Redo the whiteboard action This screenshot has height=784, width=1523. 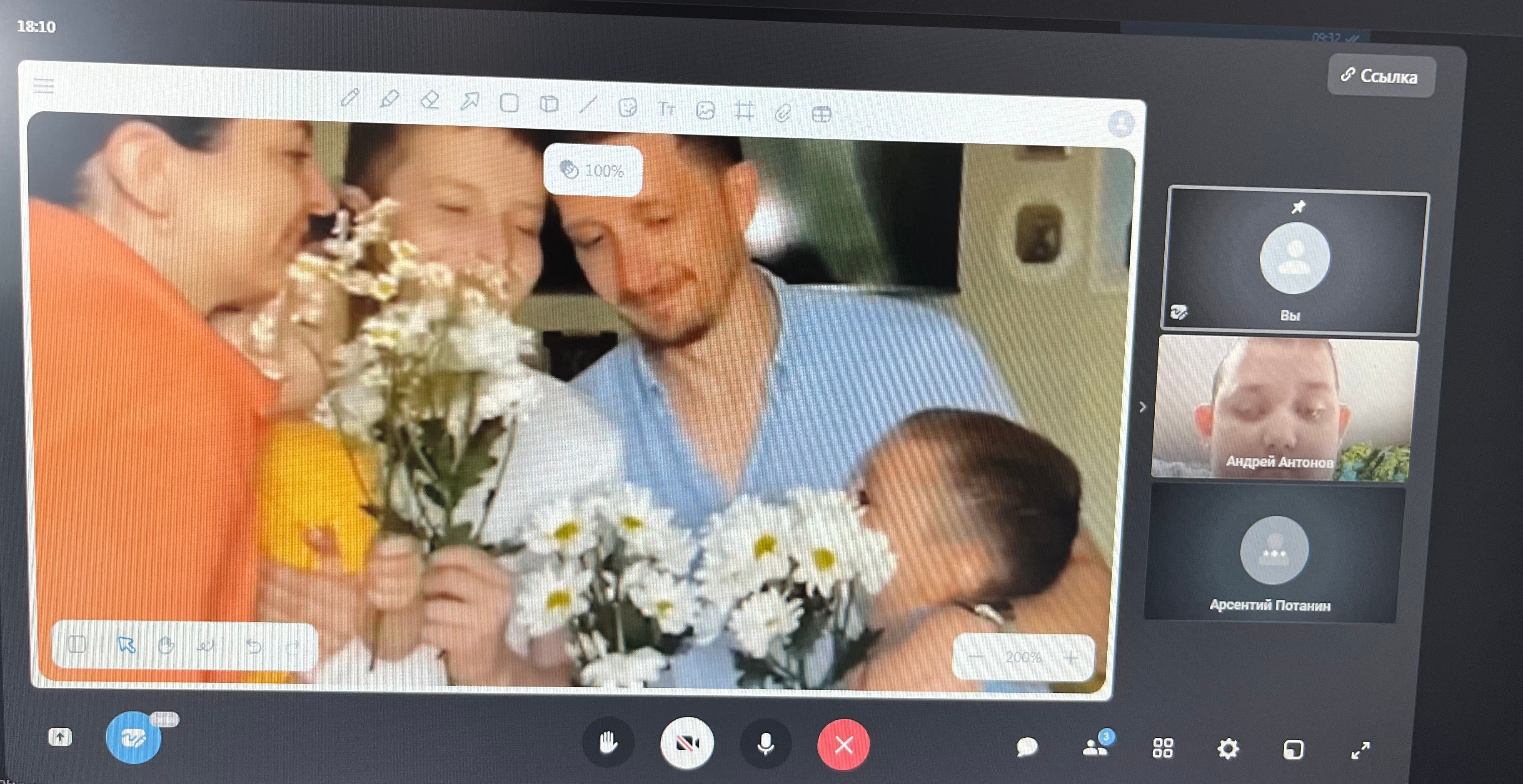click(x=293, y=647)
